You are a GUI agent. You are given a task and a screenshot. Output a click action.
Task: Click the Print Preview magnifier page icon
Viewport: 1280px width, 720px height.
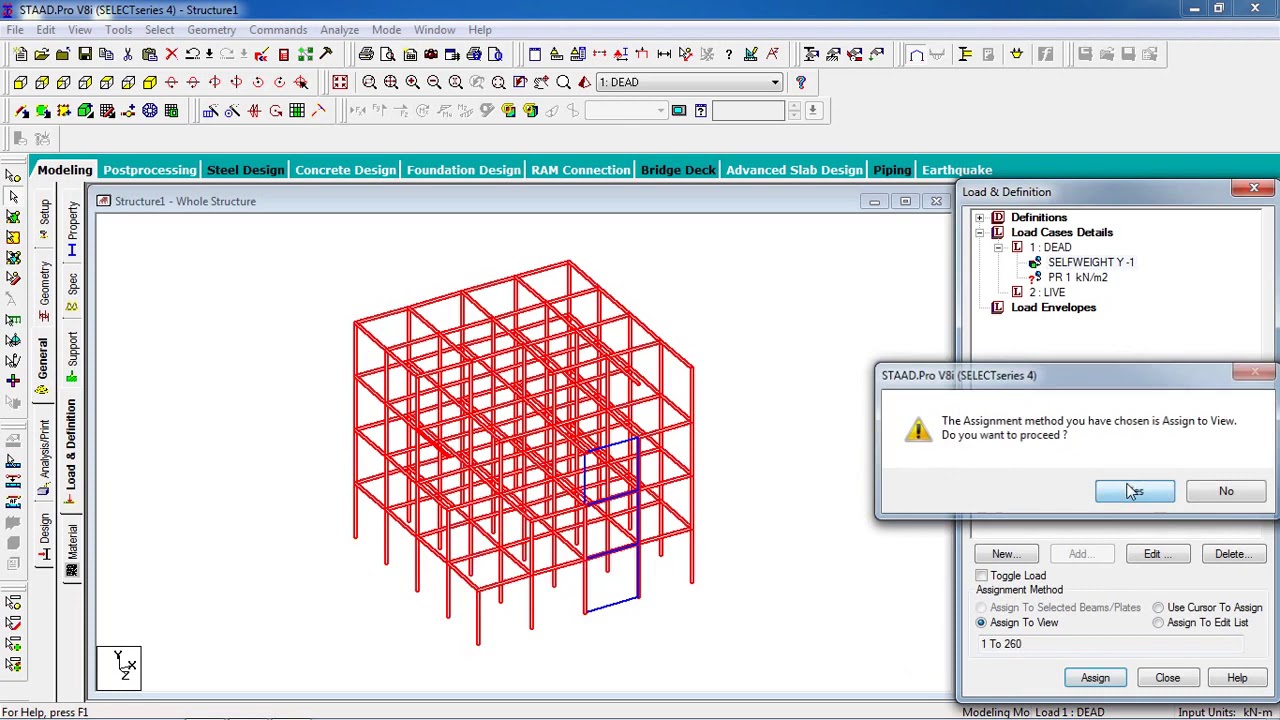point(388,54)
